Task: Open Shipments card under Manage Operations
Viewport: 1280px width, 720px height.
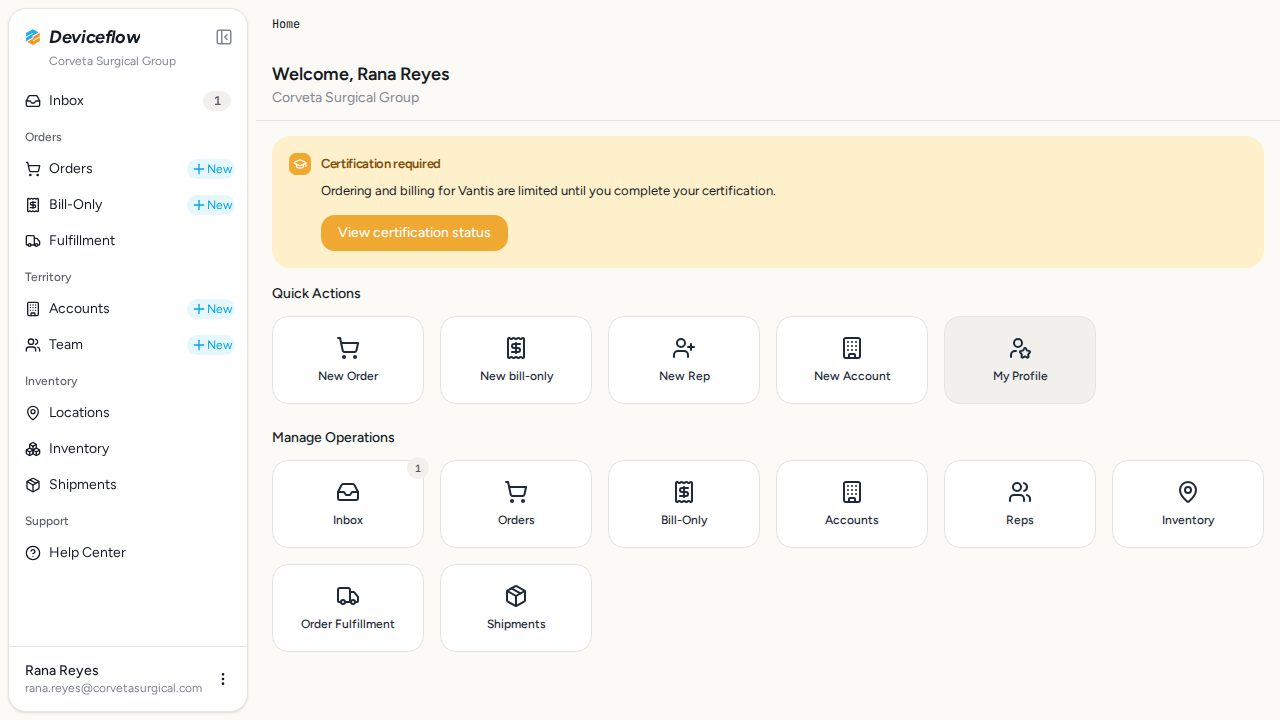Action: tap(516, 608)
